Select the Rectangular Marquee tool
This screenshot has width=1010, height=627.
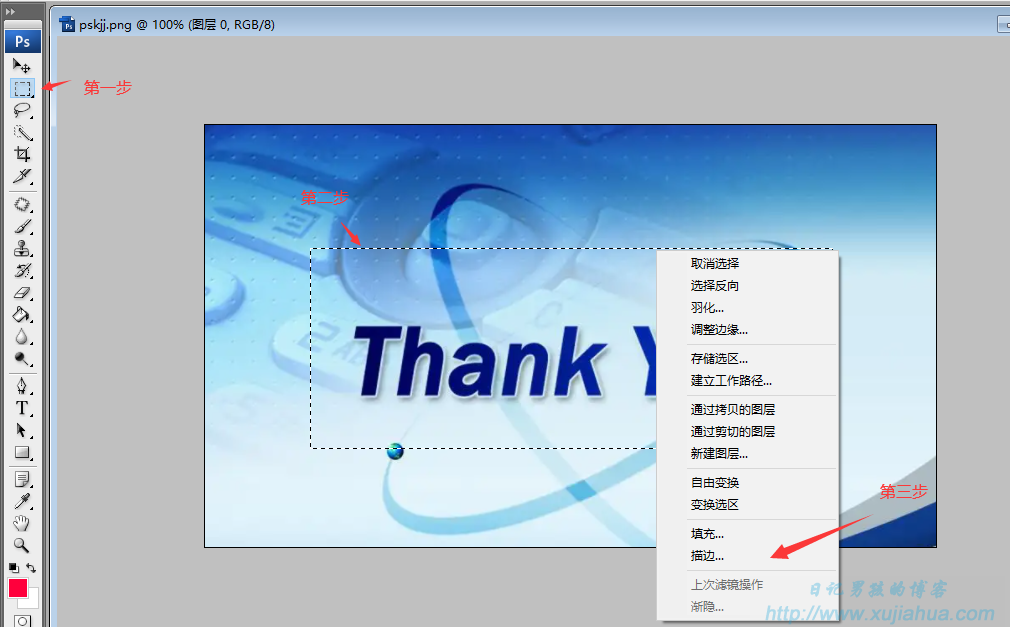point(22,88)
